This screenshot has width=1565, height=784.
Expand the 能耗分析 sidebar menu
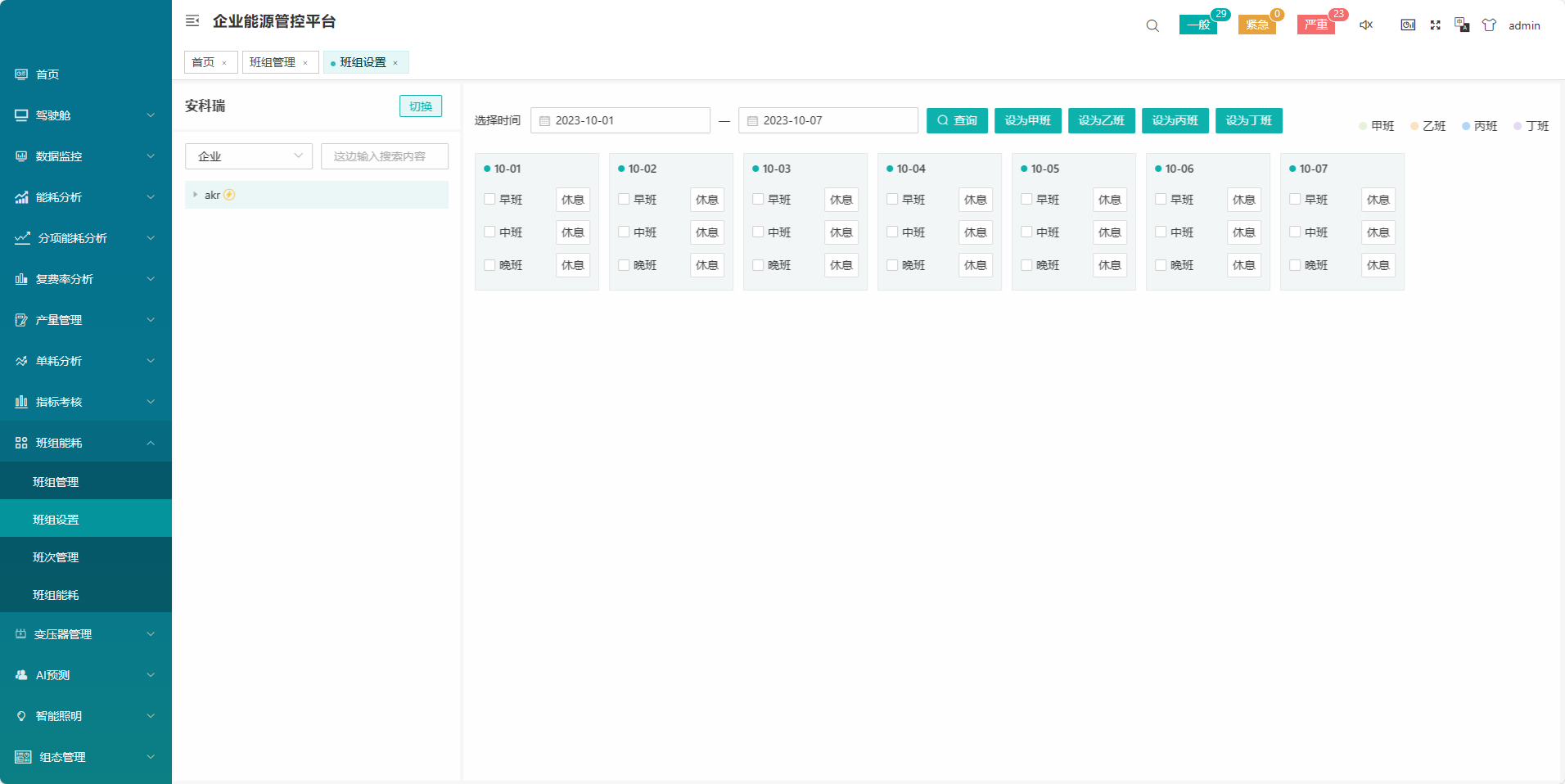pos(85,197)
